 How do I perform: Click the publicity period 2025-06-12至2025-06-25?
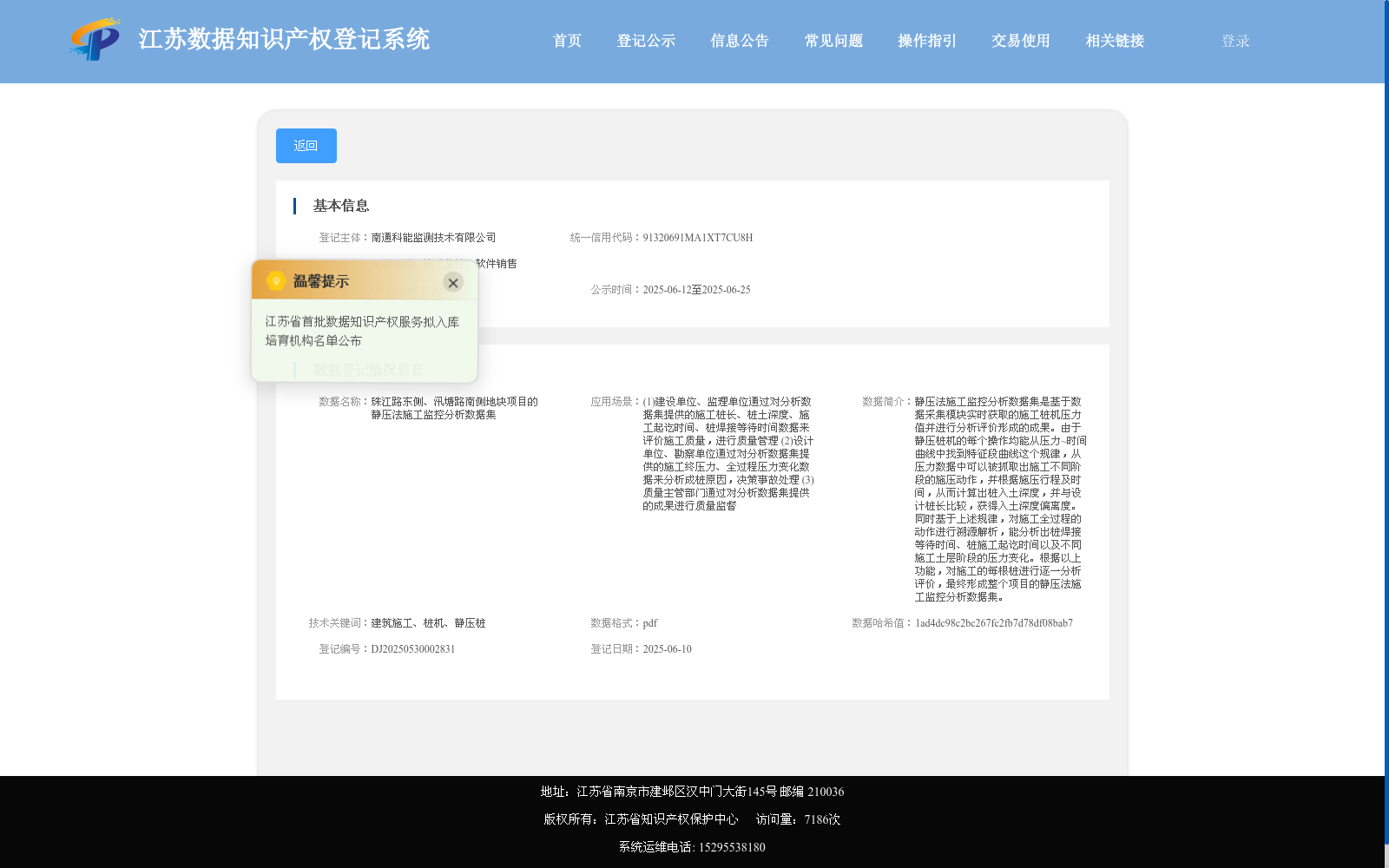click(696, 290)
